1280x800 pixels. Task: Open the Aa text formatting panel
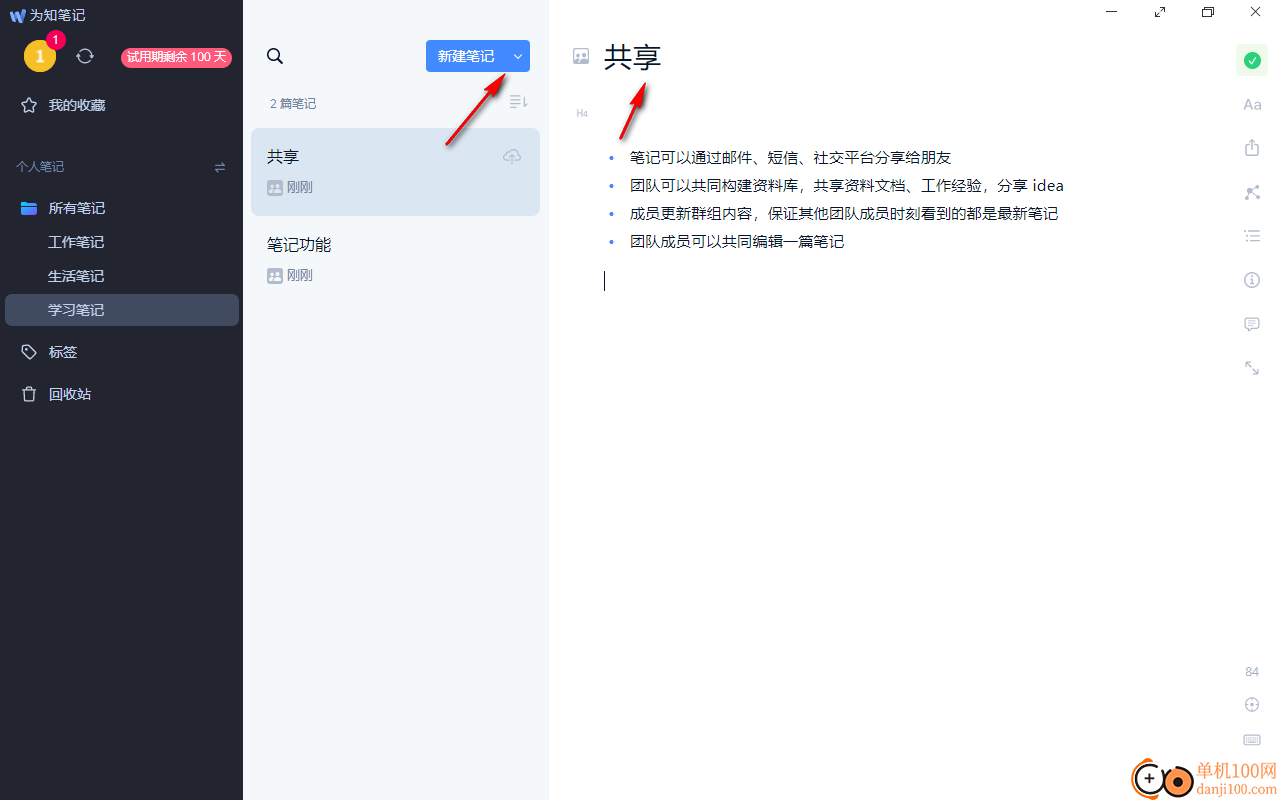(1252, 104)
